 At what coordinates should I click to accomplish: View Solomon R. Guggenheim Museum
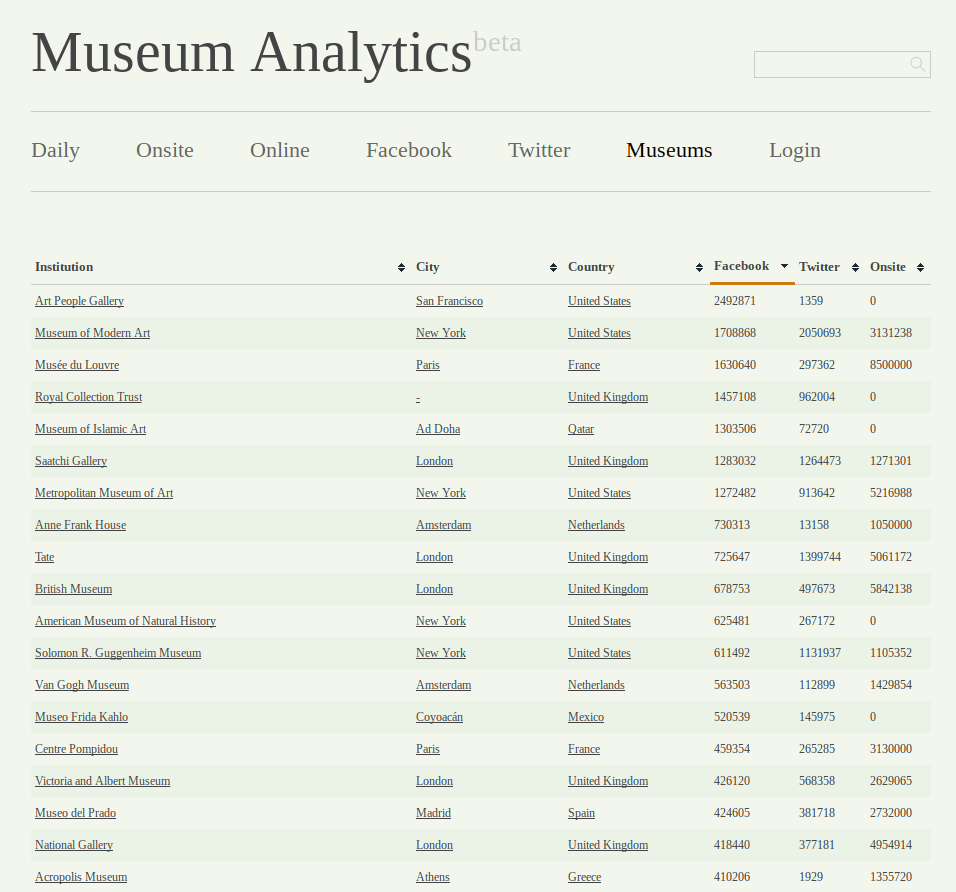click(x=118, y=653)
